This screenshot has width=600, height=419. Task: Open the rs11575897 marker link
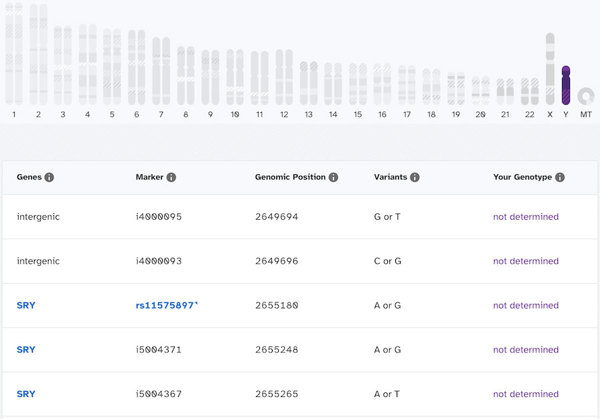coord(166,305)
